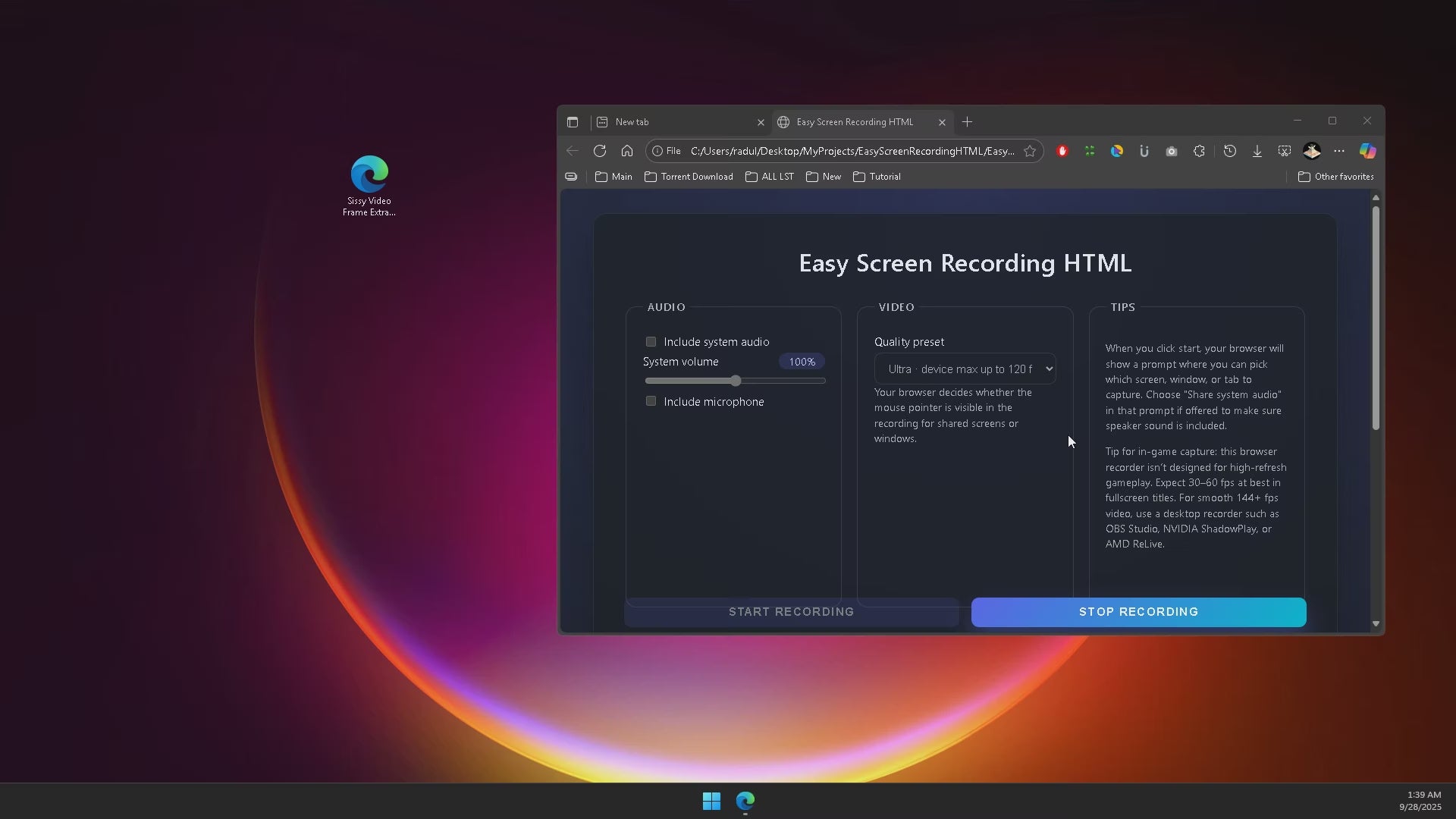Open the Copilot icon in toolbar
This screenshot has height=819, width=1456.
(1367, 152)
